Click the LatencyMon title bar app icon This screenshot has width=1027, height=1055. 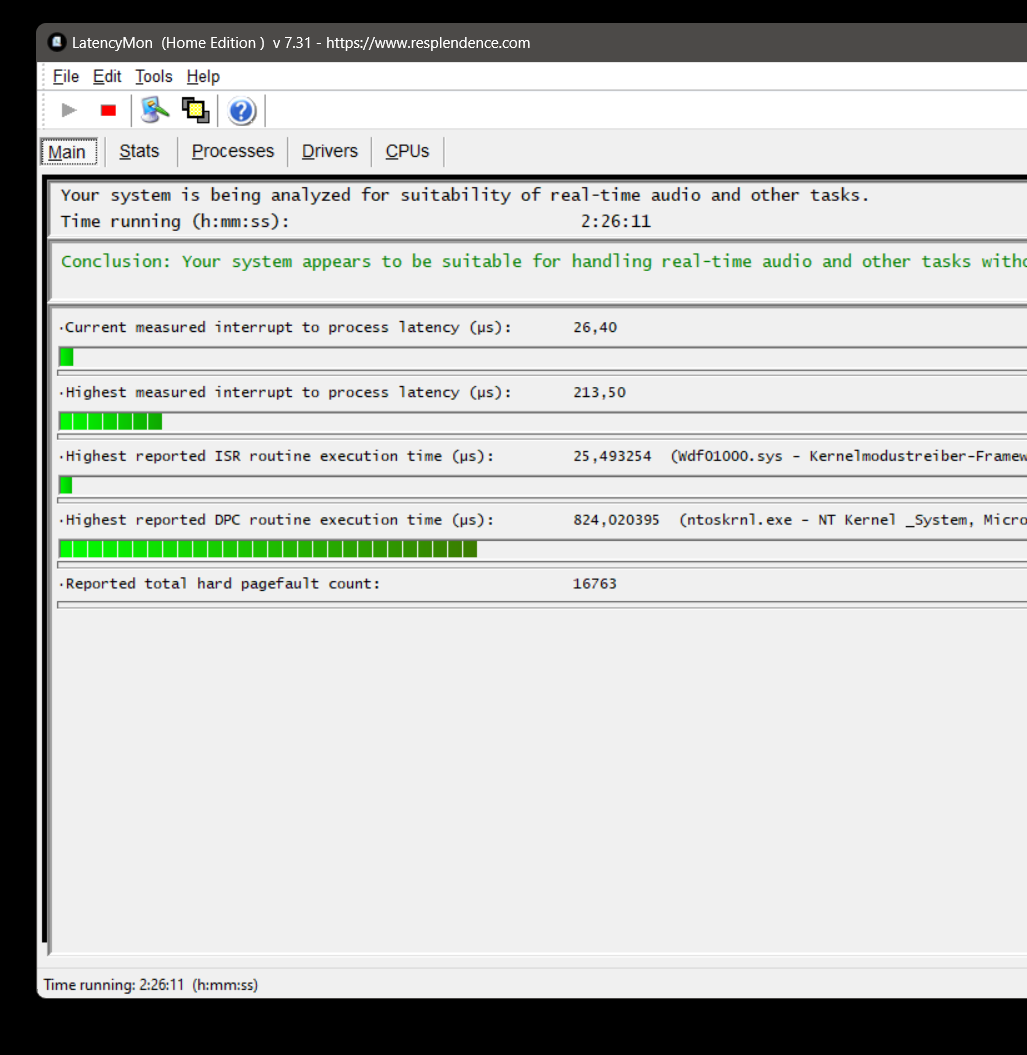[57, 42]
